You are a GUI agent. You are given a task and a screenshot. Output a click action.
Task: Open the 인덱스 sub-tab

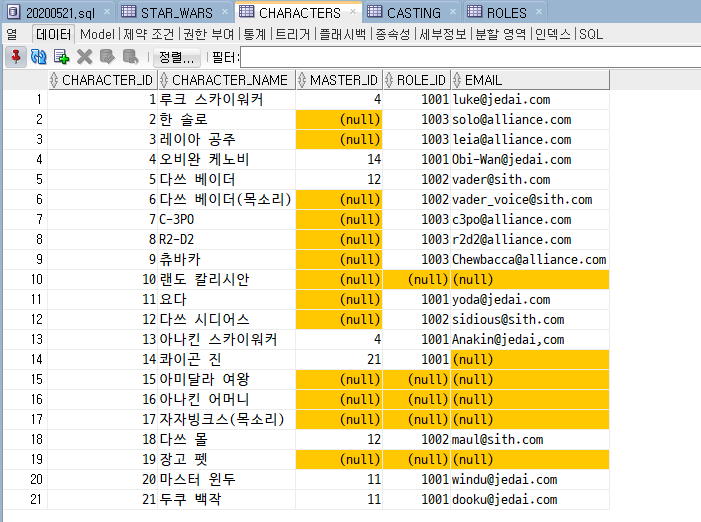pyautogui.click(x=553, y=34)
